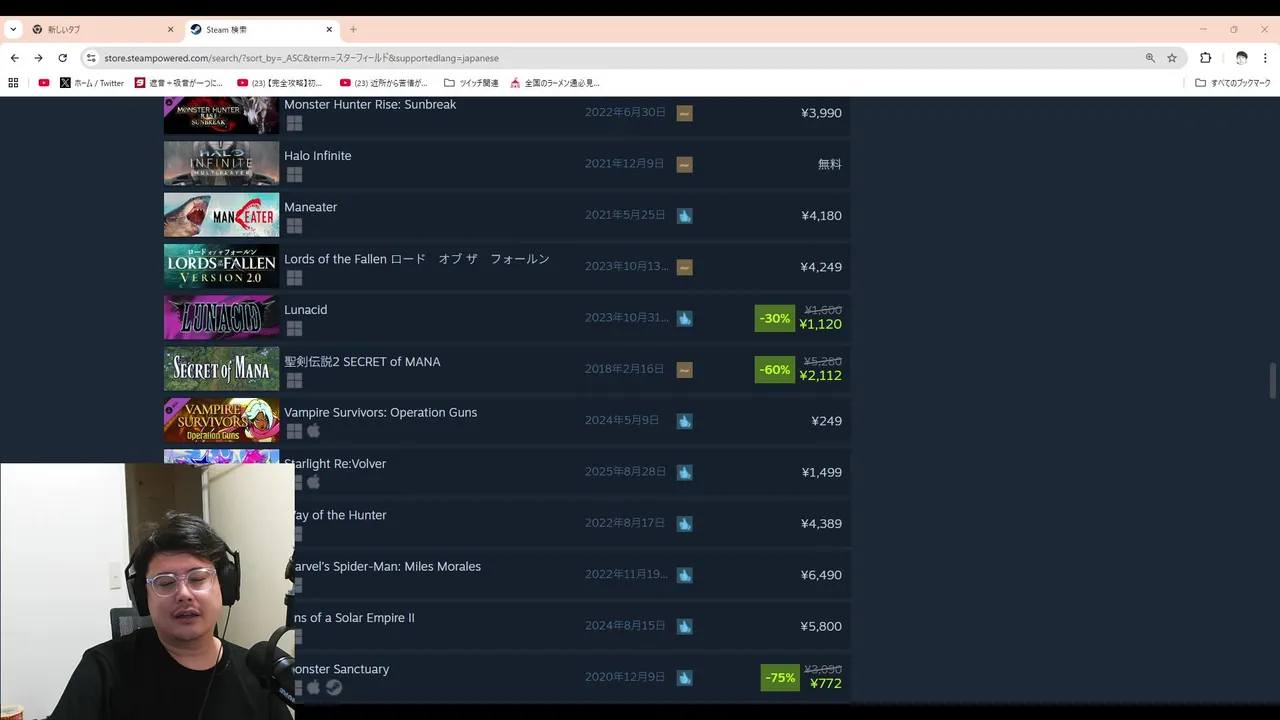This screenshot has width=1280, height=720.
Task: Open the ツイッチ関連 bookmark folder
Action: coord(470,83)
